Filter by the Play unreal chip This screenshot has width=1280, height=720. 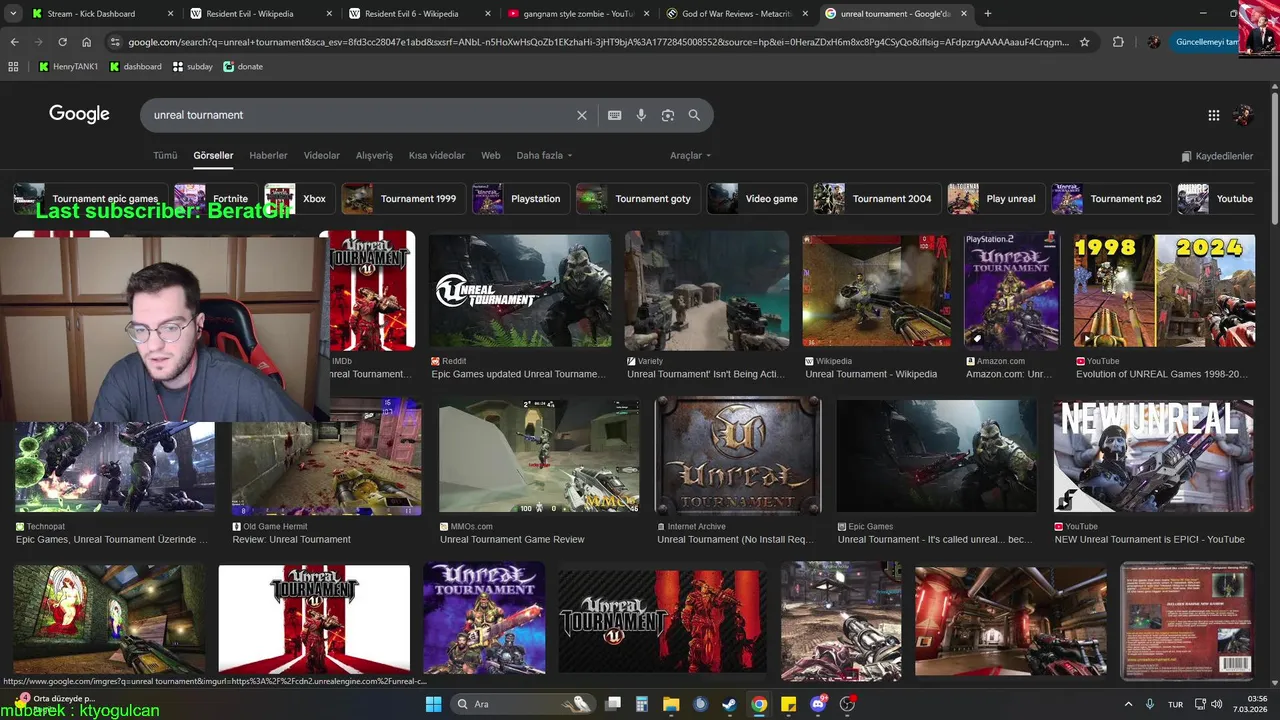coord(995,199)
